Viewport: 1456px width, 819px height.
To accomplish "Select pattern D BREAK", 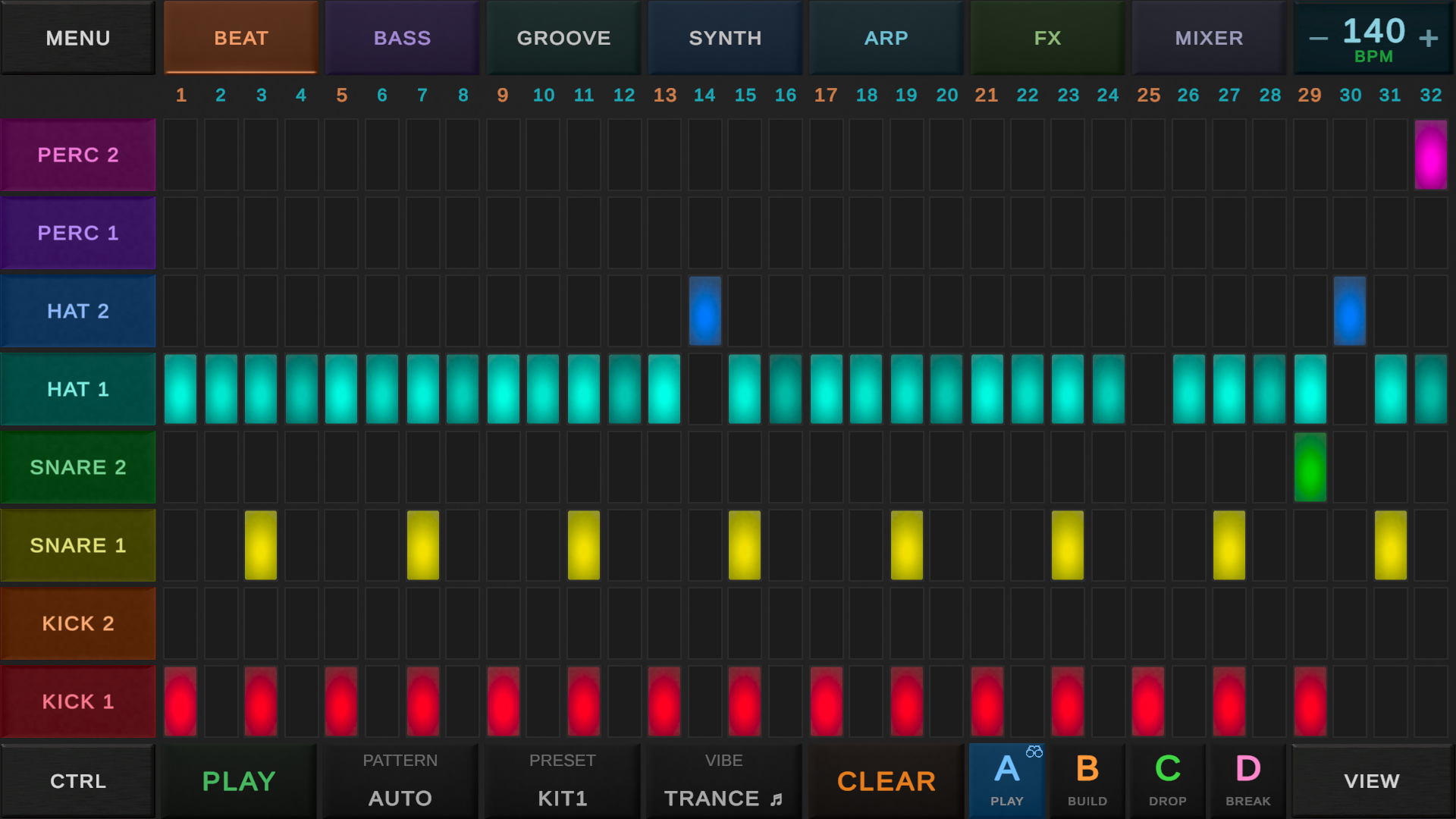I will coord(1248,780).
